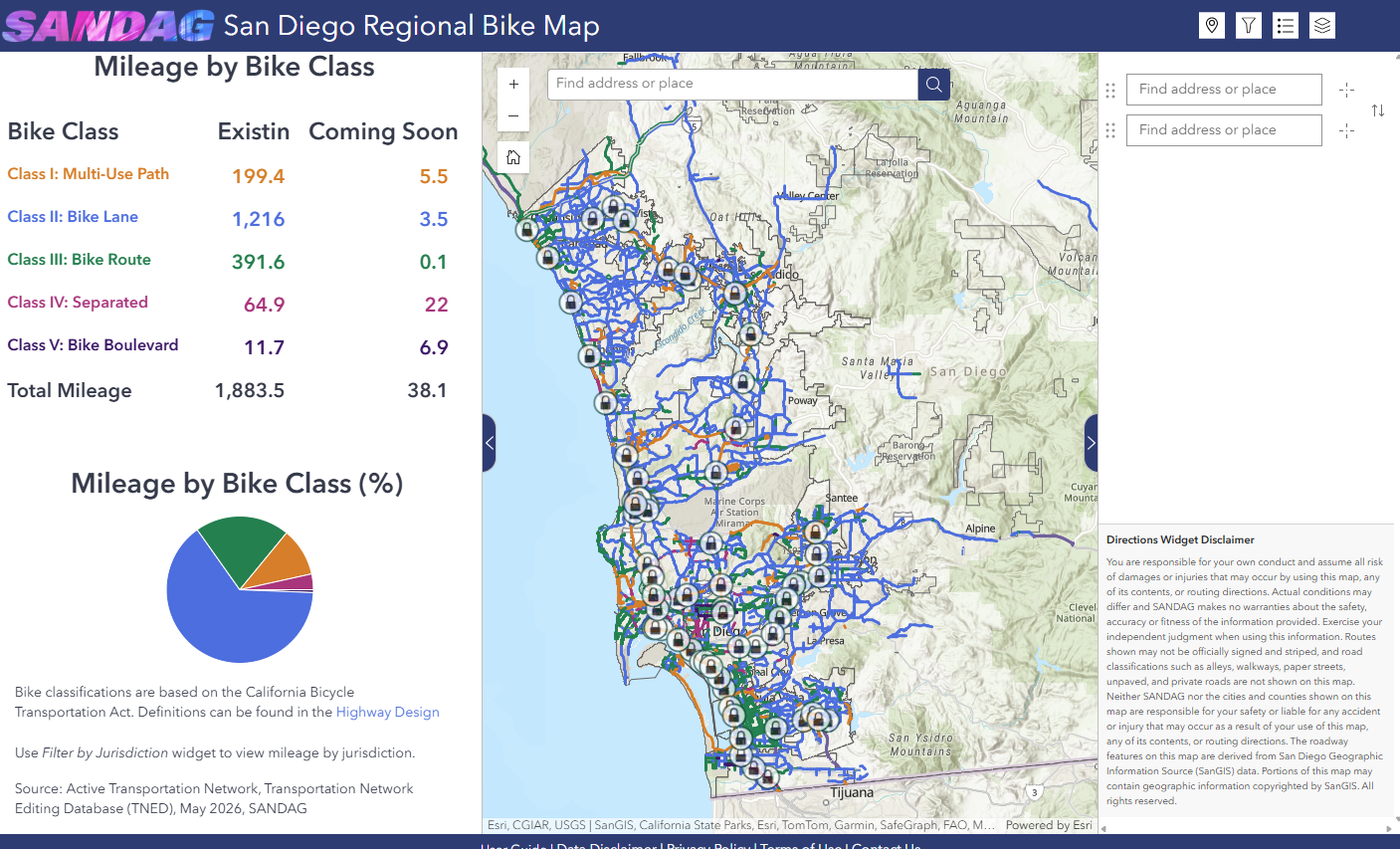Click the second directions address input
The height and width of the screenshot is (849, 1400).
(1224, 130)
